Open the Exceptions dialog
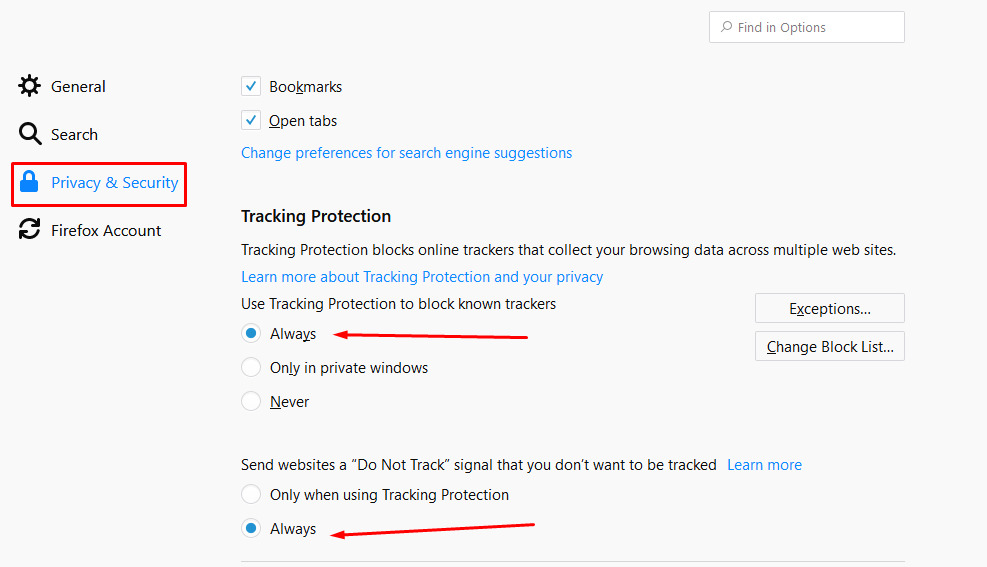 pyautogui.click(x=830, y=308)
